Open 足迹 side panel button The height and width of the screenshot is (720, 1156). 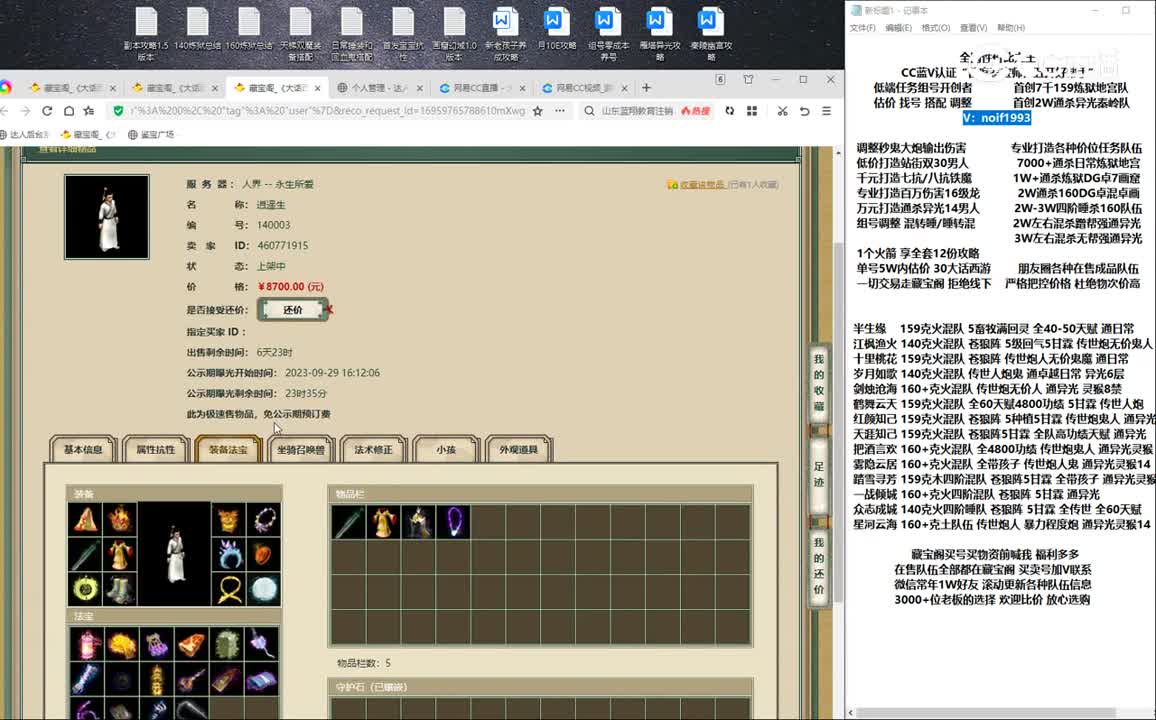819,475
